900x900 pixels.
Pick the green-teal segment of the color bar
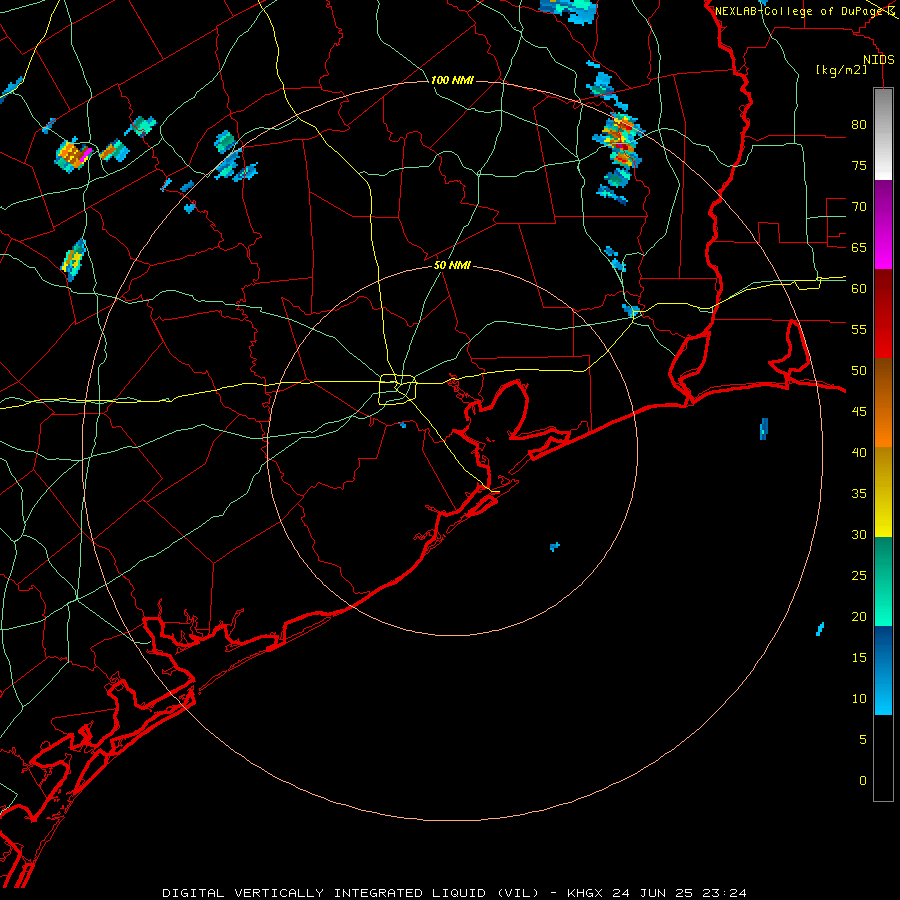(x=883, y=581)
